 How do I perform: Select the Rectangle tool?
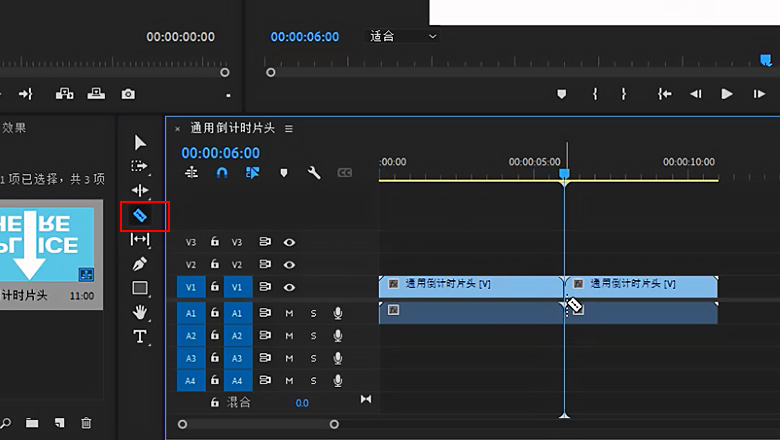(x=140, y=288)
